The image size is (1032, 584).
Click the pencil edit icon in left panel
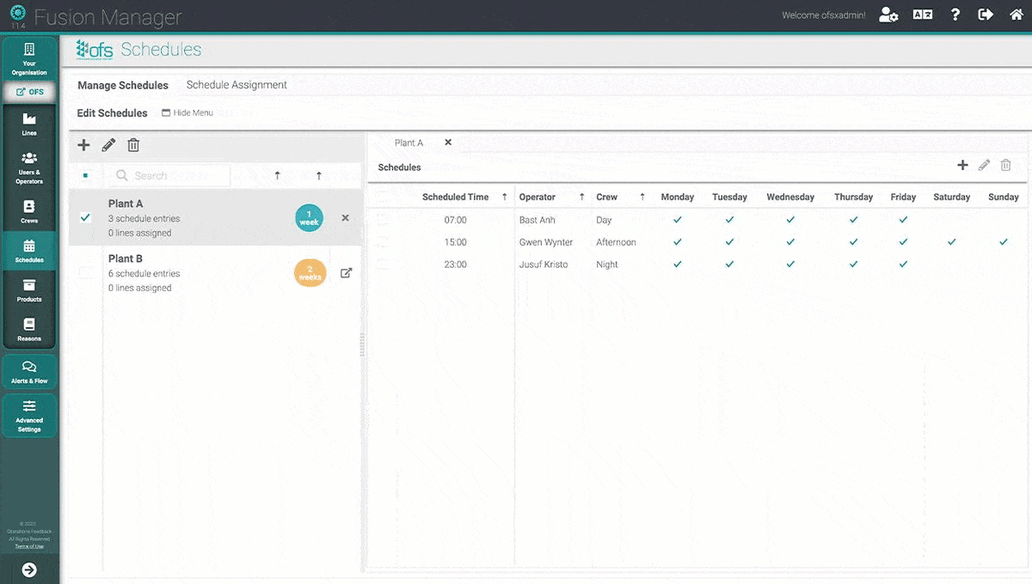[109, 145]
